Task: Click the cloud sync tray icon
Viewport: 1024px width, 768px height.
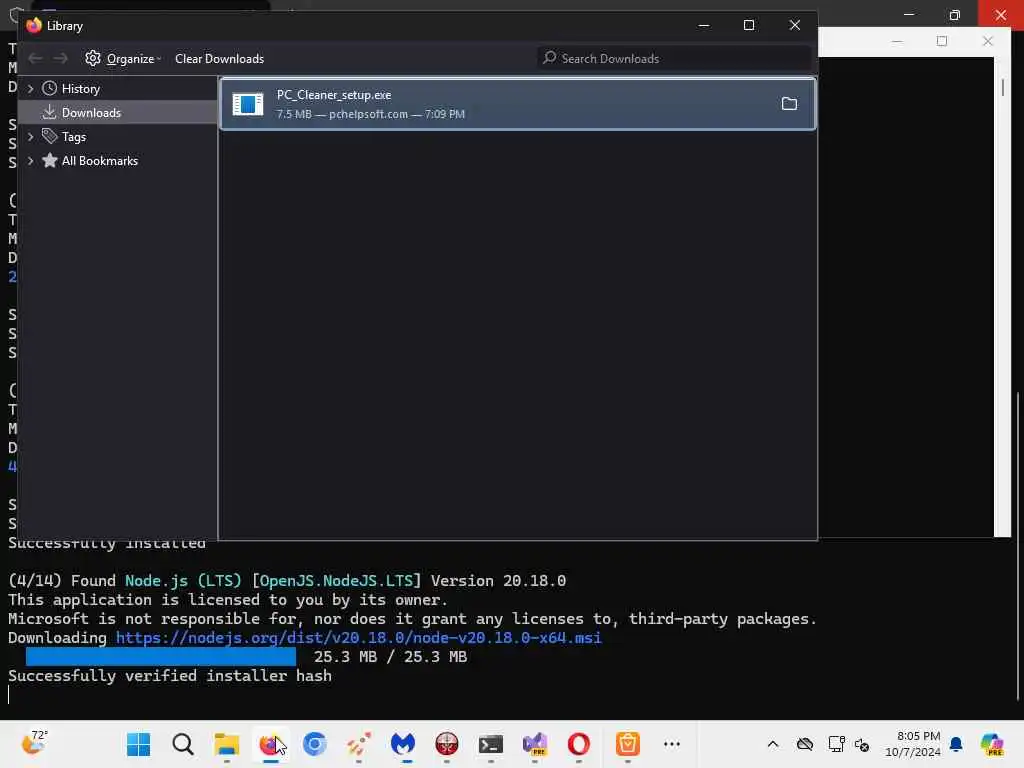Action: [x=805, y=744]
